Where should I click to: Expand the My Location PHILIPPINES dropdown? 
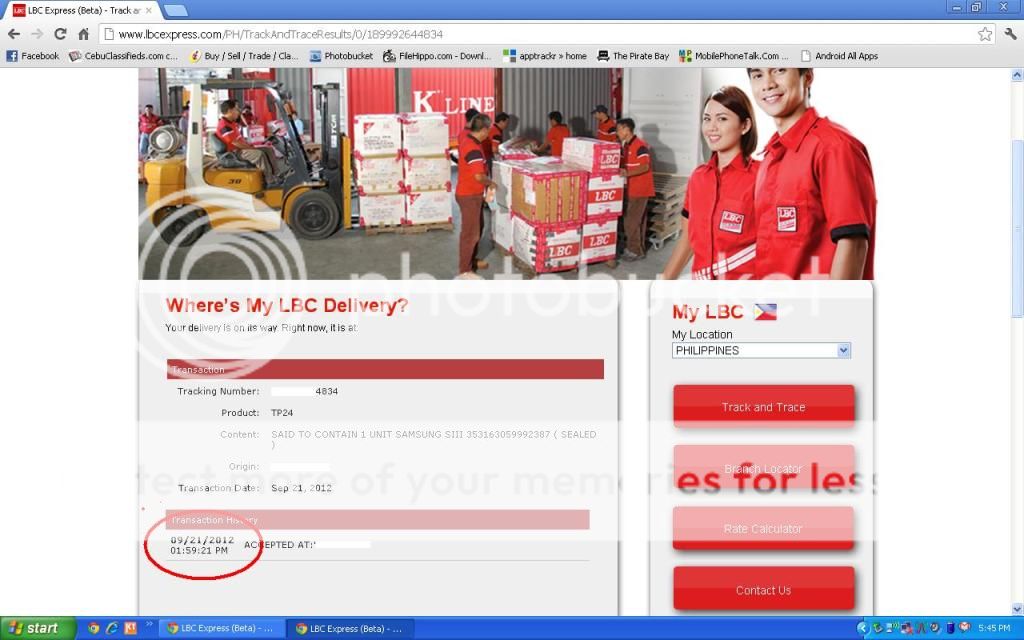pos(761,351)
